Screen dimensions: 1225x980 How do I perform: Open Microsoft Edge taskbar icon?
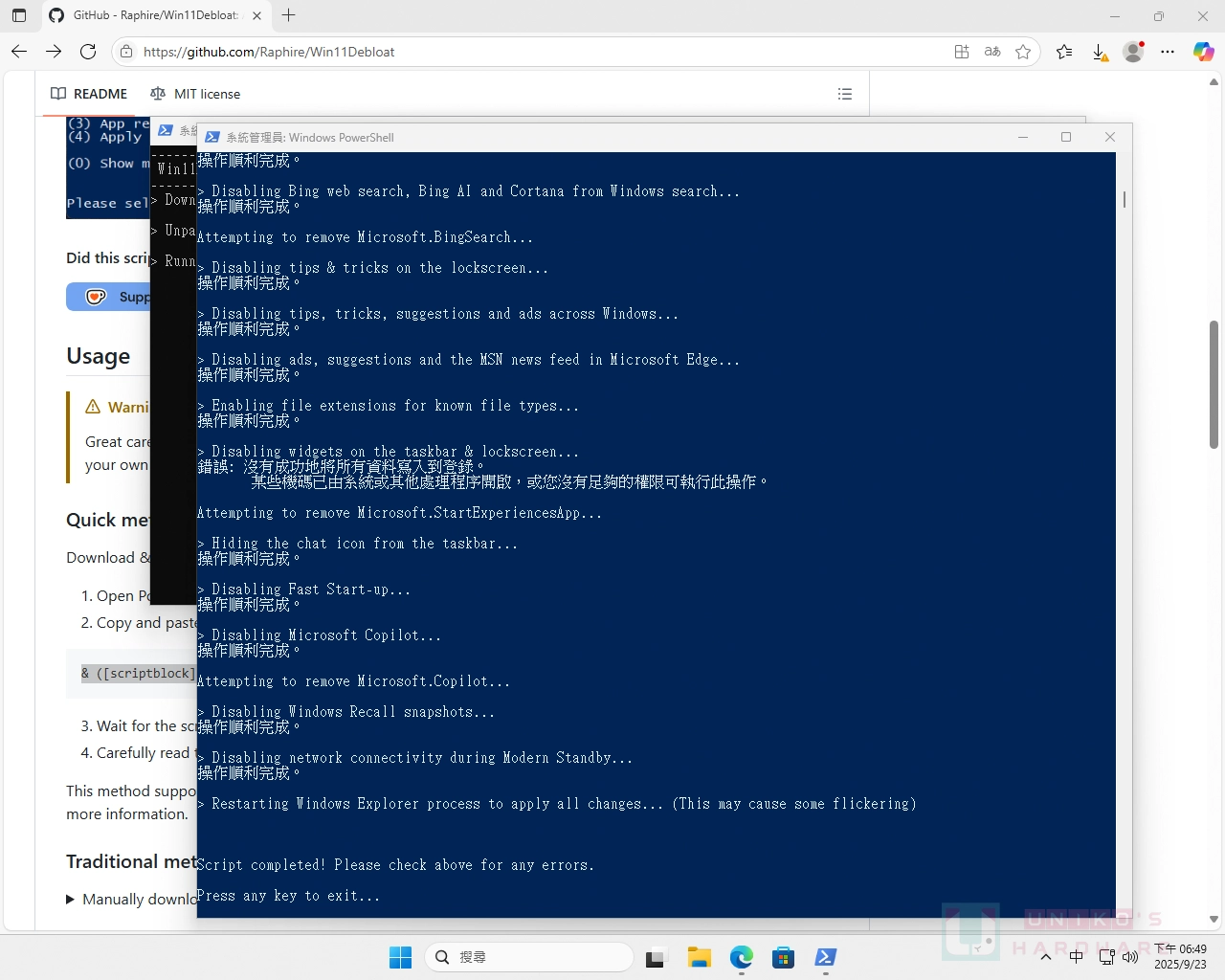[x=742, y=957]
